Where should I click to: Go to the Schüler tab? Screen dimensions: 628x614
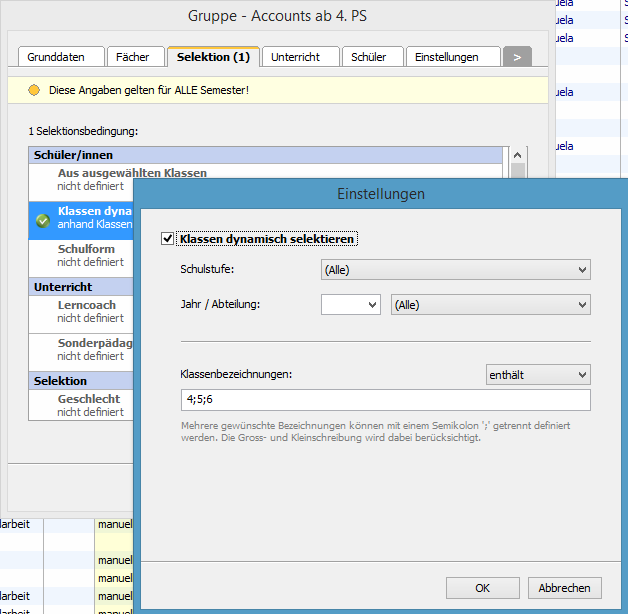pos(373,58)
